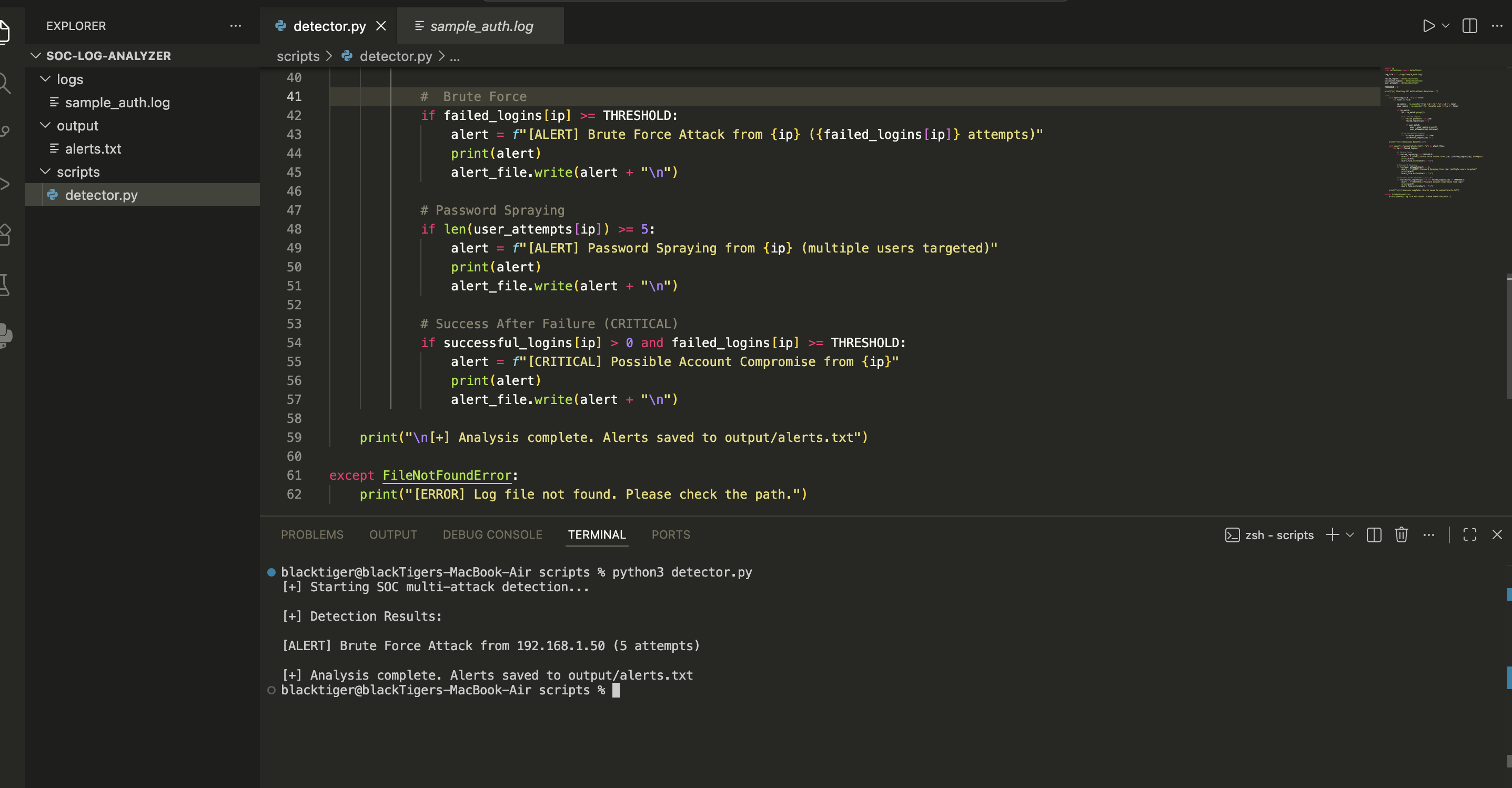
Task: Switch to the PROBLEMS panel tab
Action: click(x=311, y=534)
